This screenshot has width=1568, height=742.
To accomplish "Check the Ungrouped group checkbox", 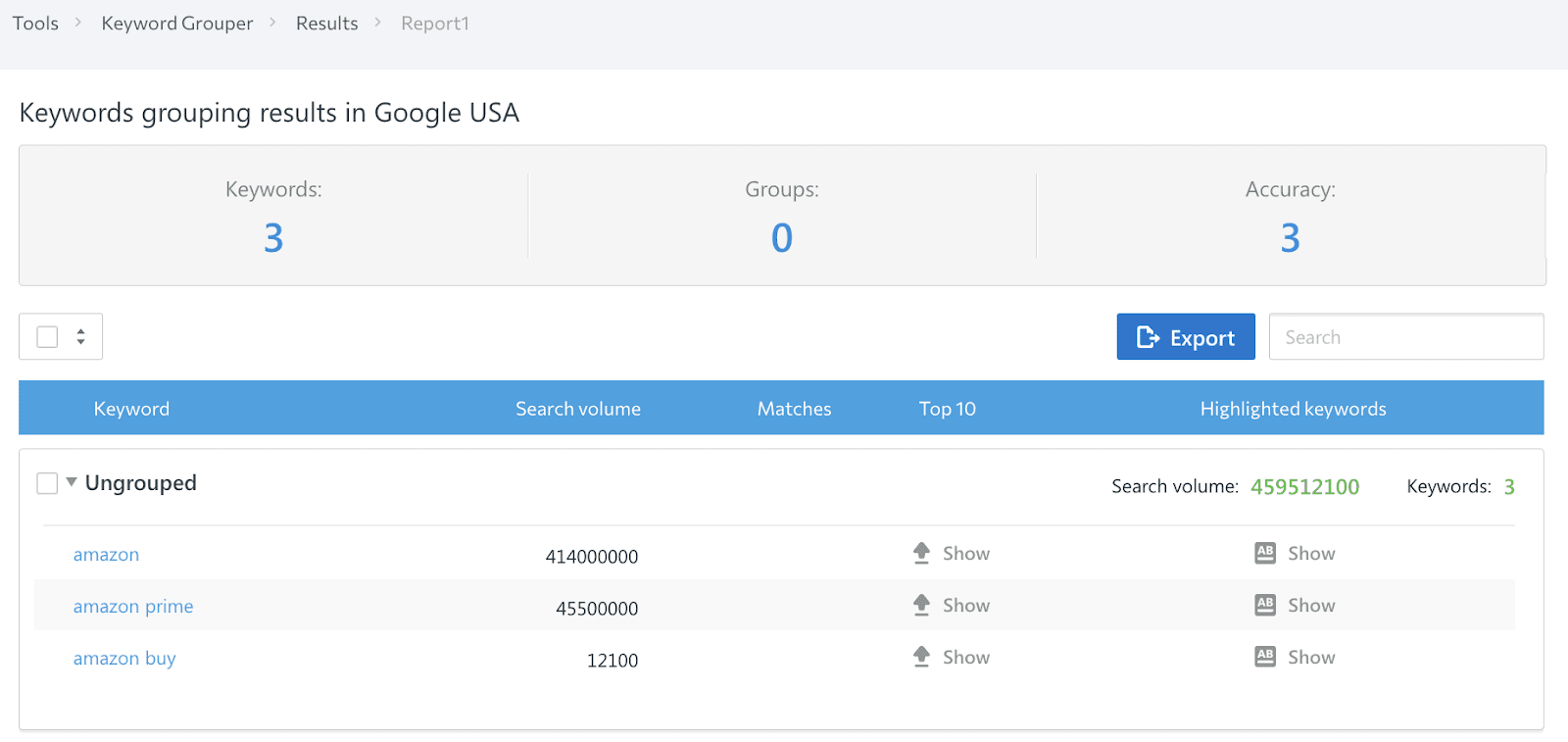I will click(x=47, y=483).
